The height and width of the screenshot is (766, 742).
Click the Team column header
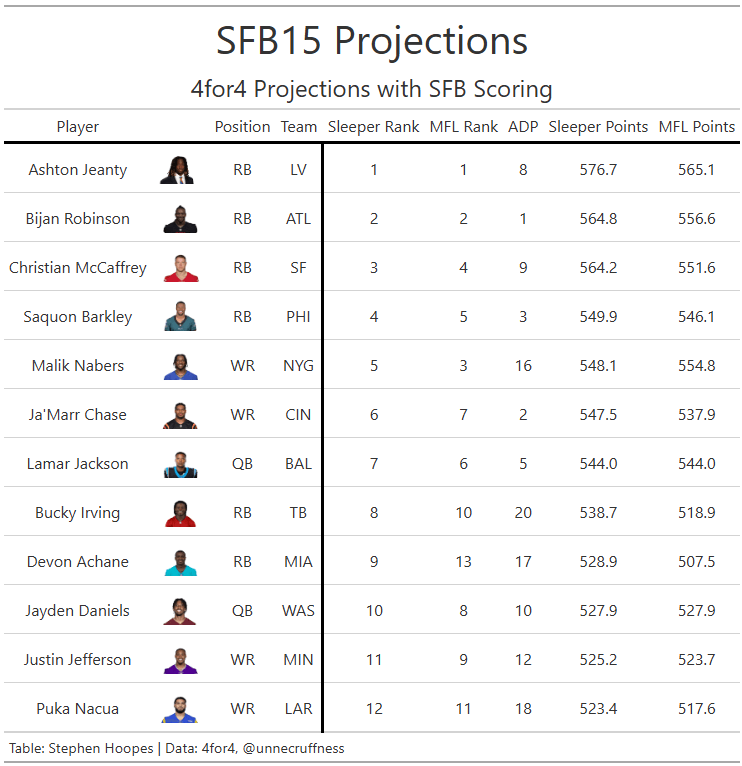(x=299, y=127)
